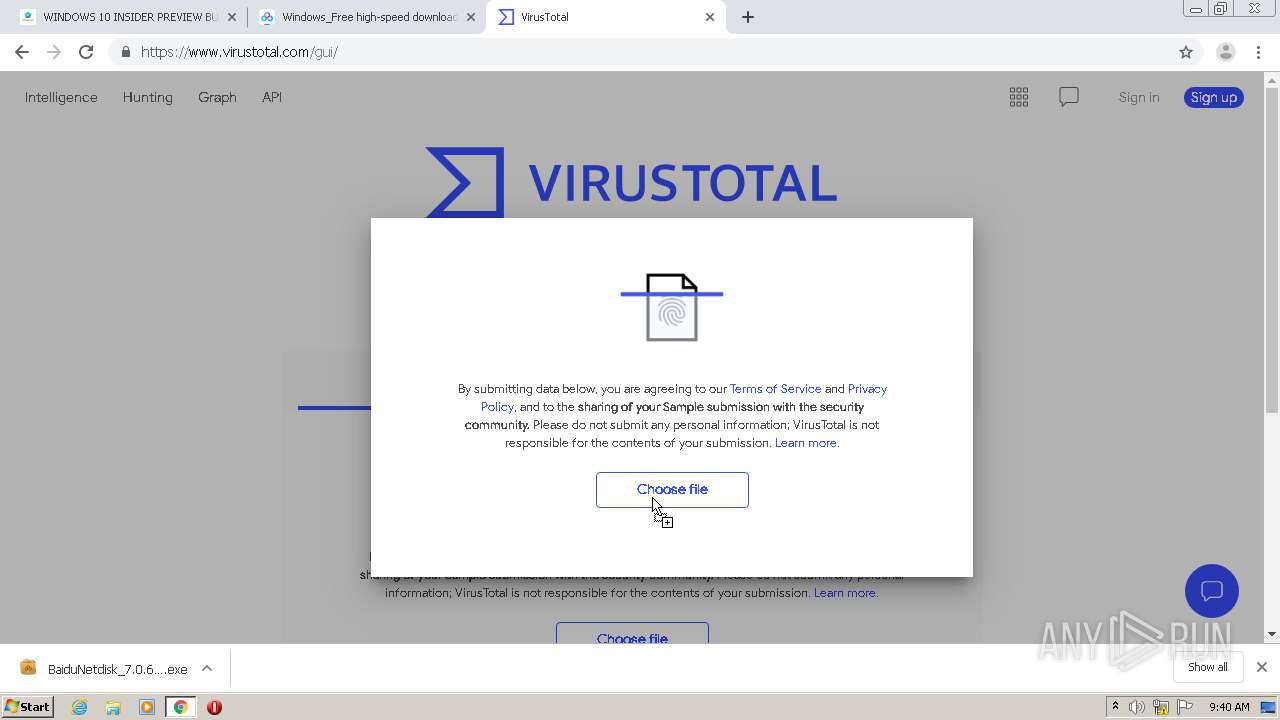
Task: Click the fingerprint file upload icon
Action: coord(672,307)
